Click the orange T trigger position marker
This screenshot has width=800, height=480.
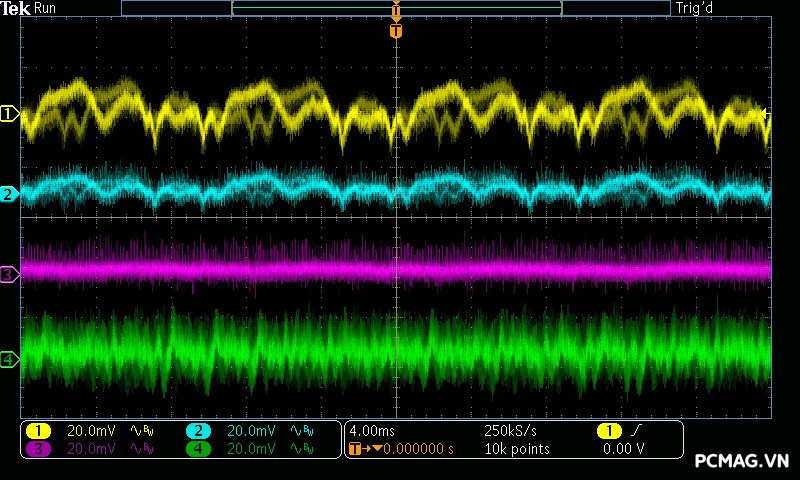[x=397, y=31]
